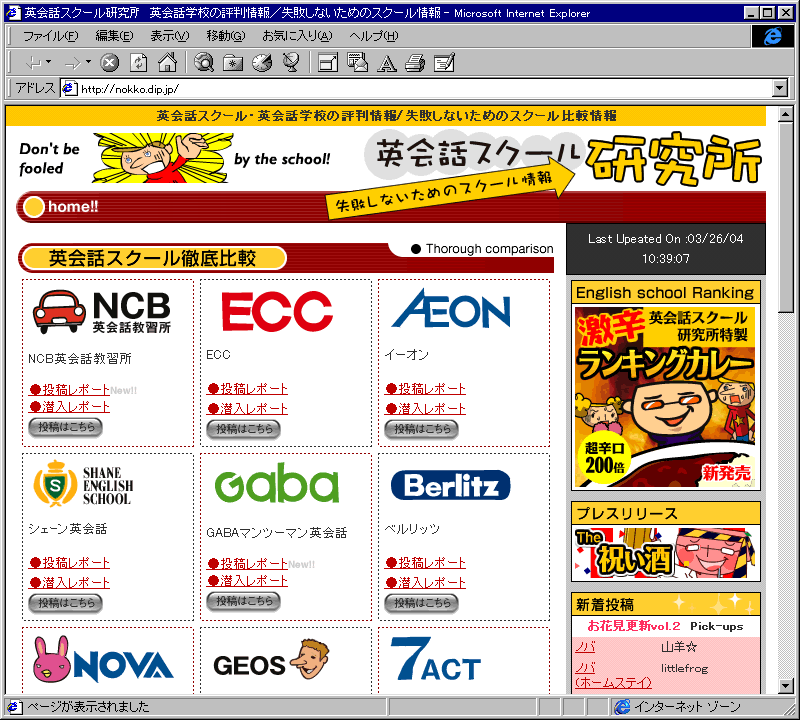Click the Edit page toolbar icon

click(444, 63)
